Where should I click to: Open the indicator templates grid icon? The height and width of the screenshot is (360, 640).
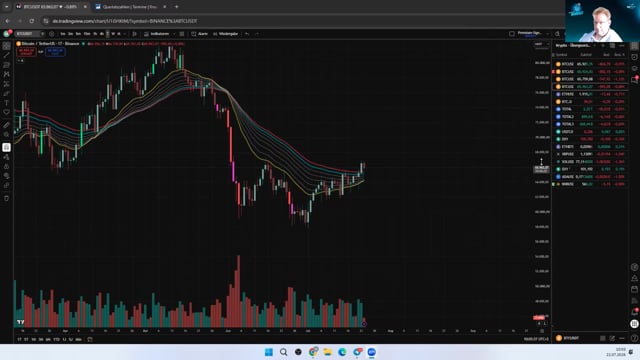[x=182, y=34]
